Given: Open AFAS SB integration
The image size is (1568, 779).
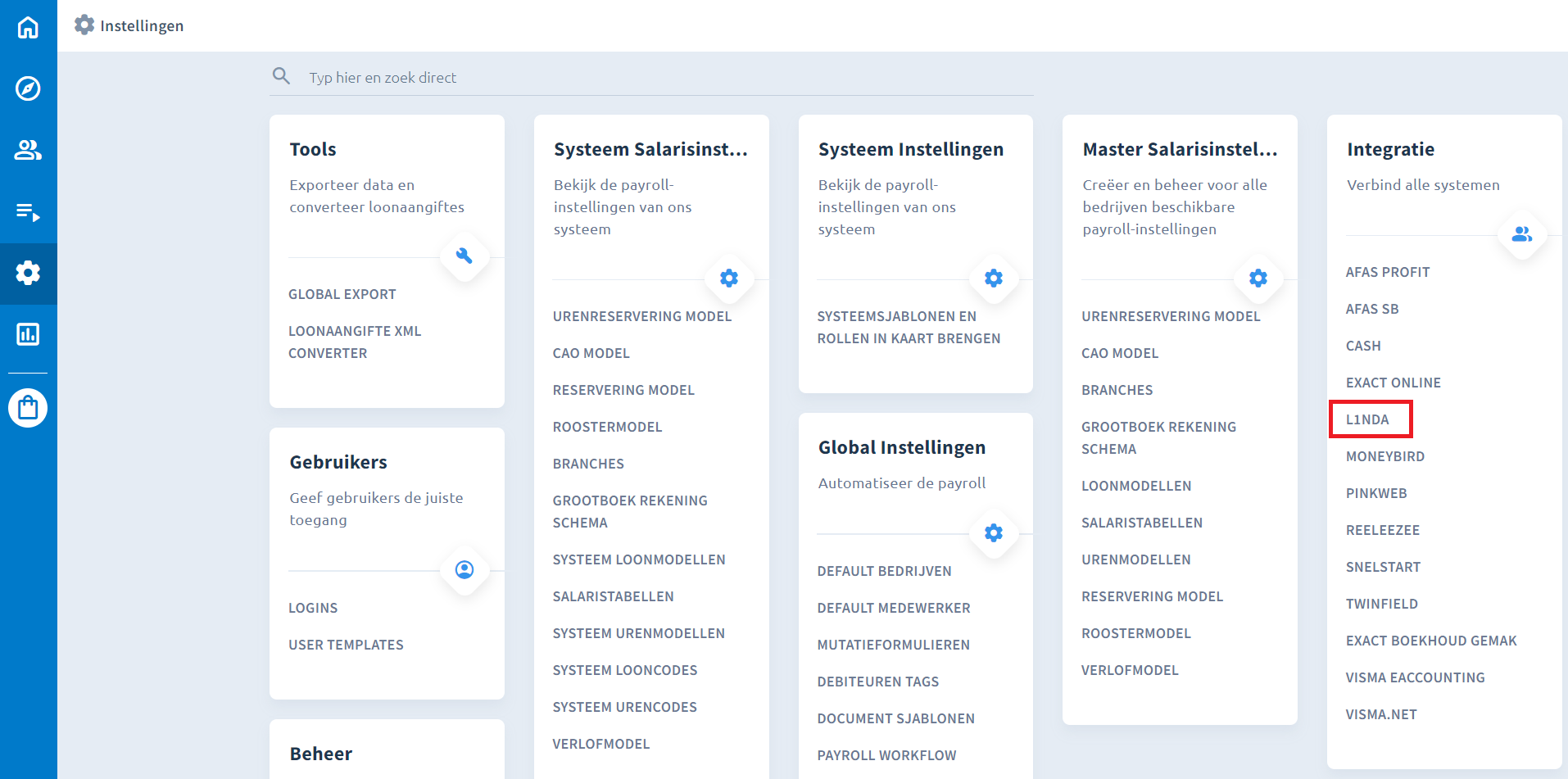Looking at the screenshot, I should [1372, 309].
